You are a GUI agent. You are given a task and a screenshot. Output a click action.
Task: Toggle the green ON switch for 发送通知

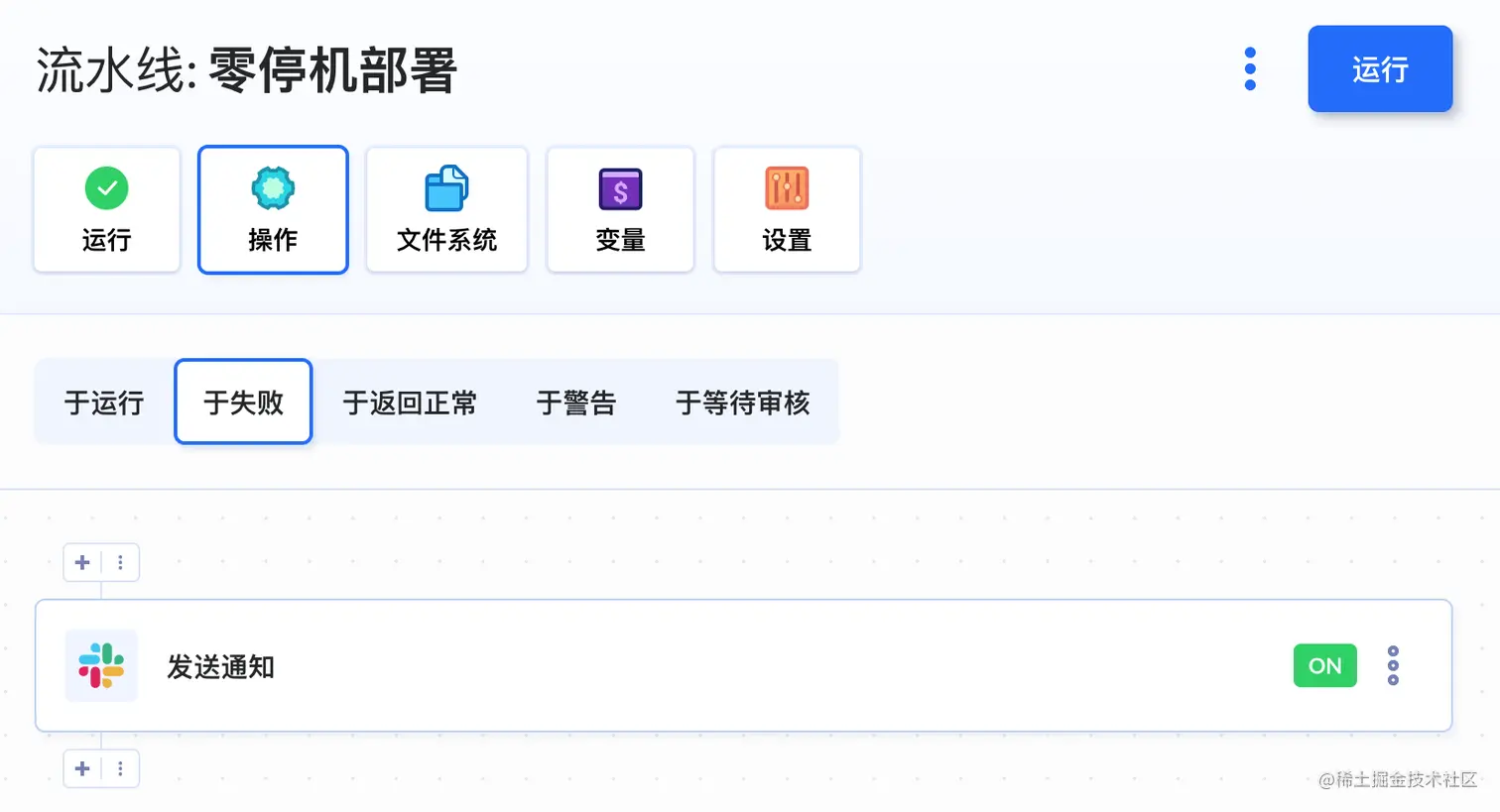click(1324, 665)
